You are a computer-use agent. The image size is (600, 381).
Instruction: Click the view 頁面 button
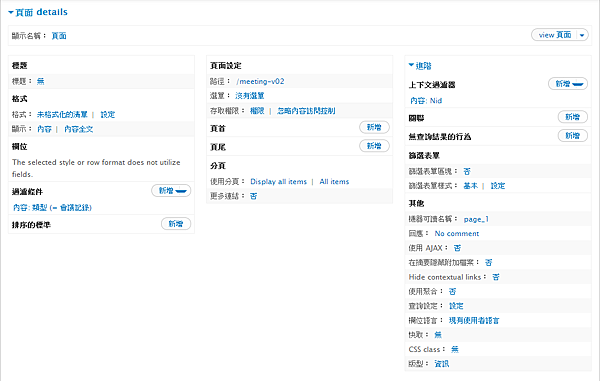[x=554, y=35]
